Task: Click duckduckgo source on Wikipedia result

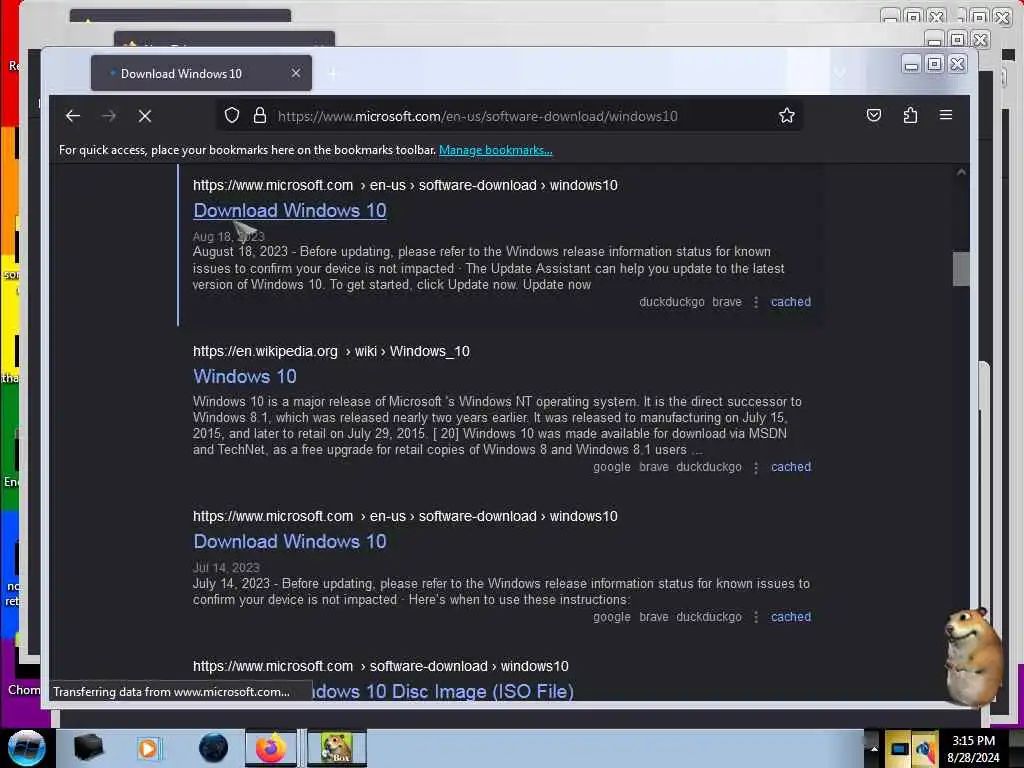Action: coord(709,467)
